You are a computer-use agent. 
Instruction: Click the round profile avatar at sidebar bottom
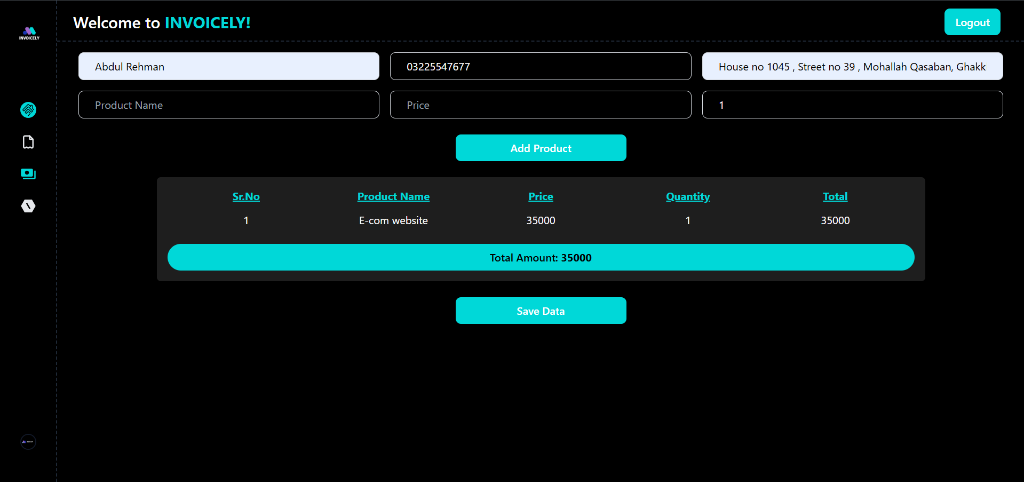(28, 442)
